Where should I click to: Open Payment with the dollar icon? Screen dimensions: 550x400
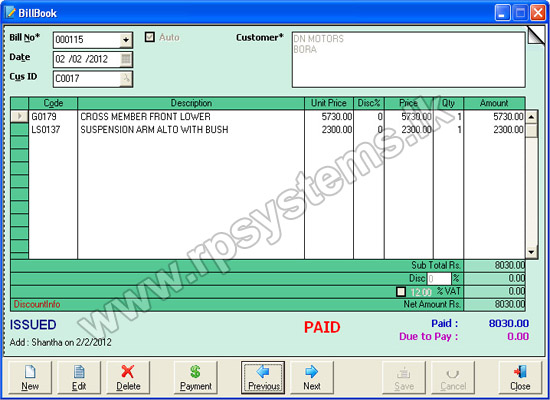(x=196, y=378)
